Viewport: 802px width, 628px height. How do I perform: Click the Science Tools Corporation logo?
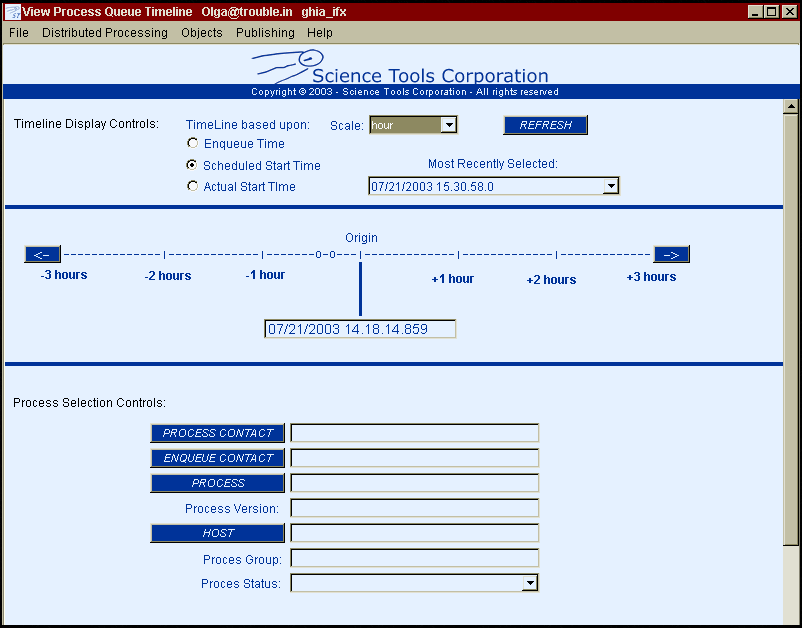tap(400, 70)
